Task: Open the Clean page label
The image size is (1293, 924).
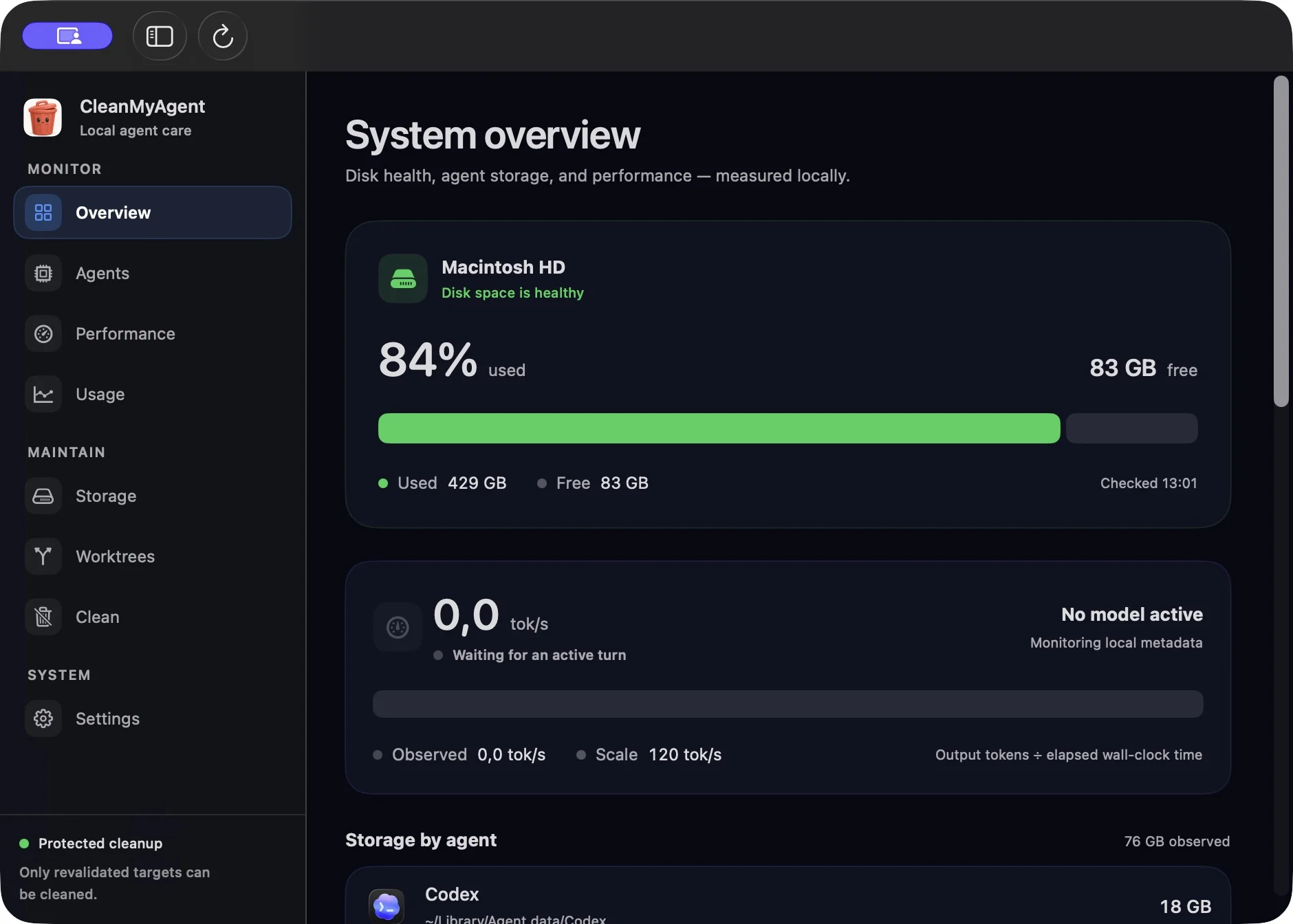Action: pos(98,617)
